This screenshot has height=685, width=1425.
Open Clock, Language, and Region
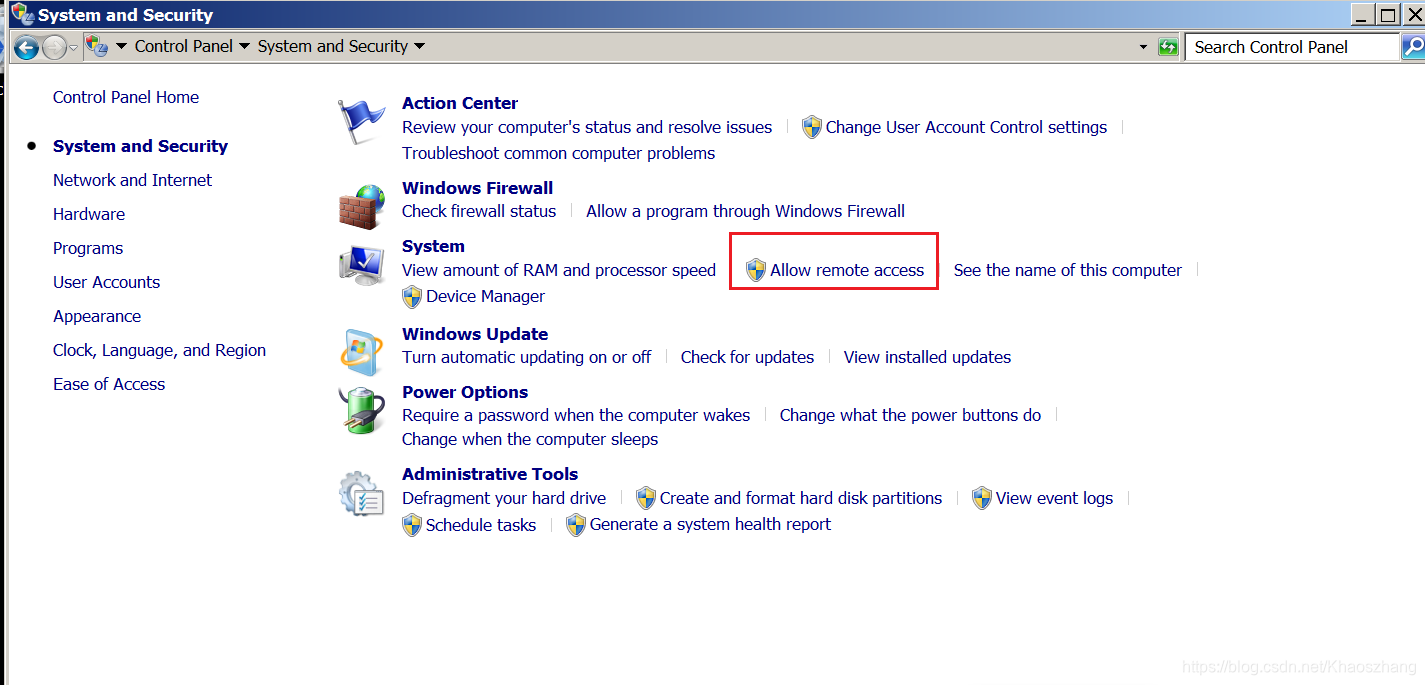160,350
